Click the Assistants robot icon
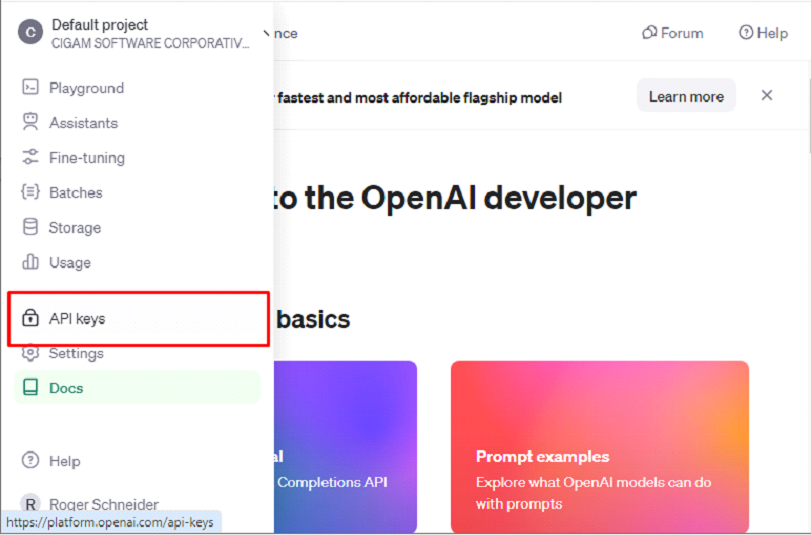Viewport: 811px width, 535px height. (31, 122)
